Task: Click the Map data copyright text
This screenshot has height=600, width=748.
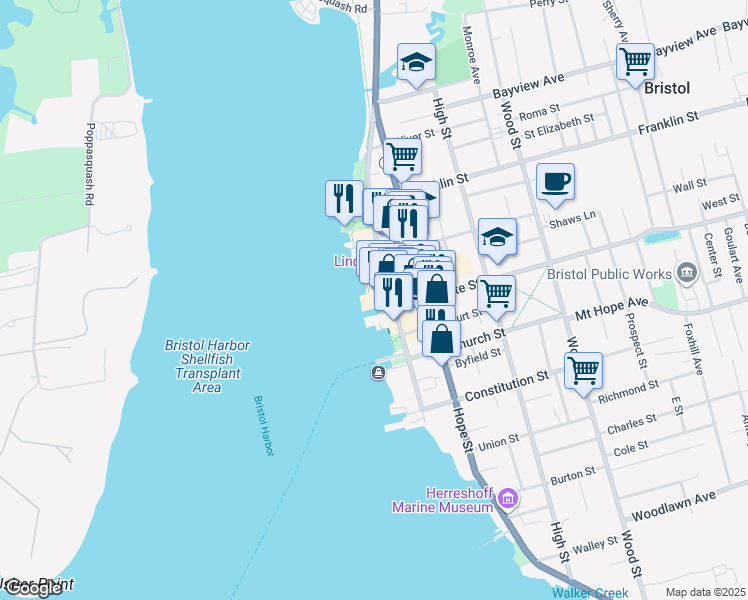Action: tap(706, 592)
